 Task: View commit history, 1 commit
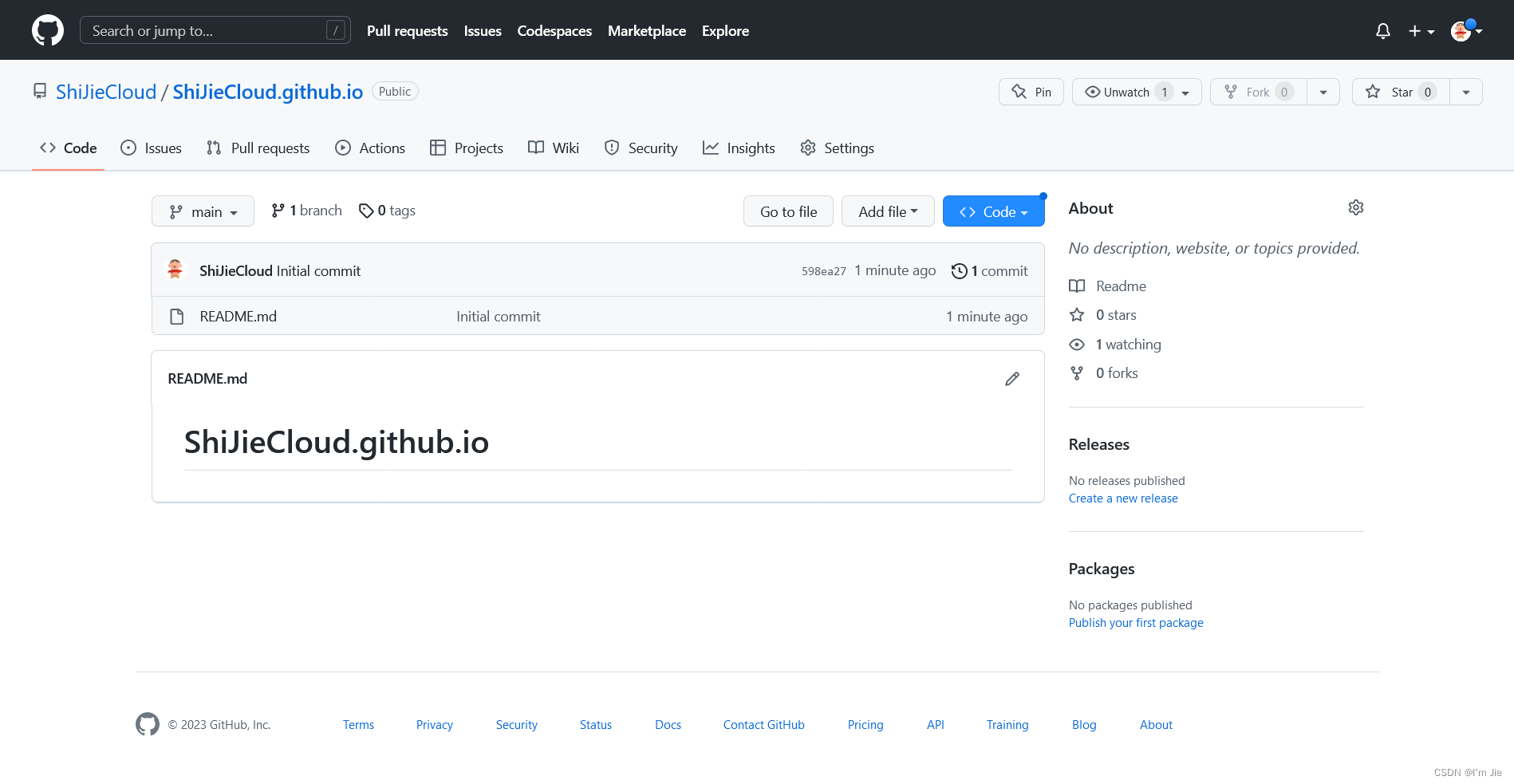(990, 271)
